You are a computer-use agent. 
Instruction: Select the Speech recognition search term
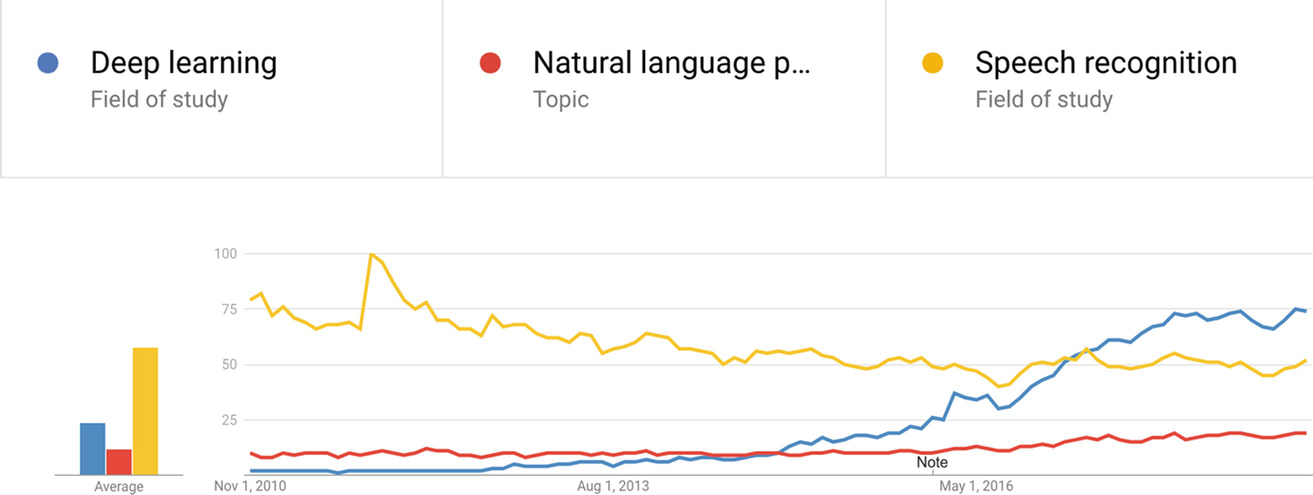[x=1106, y=63]
